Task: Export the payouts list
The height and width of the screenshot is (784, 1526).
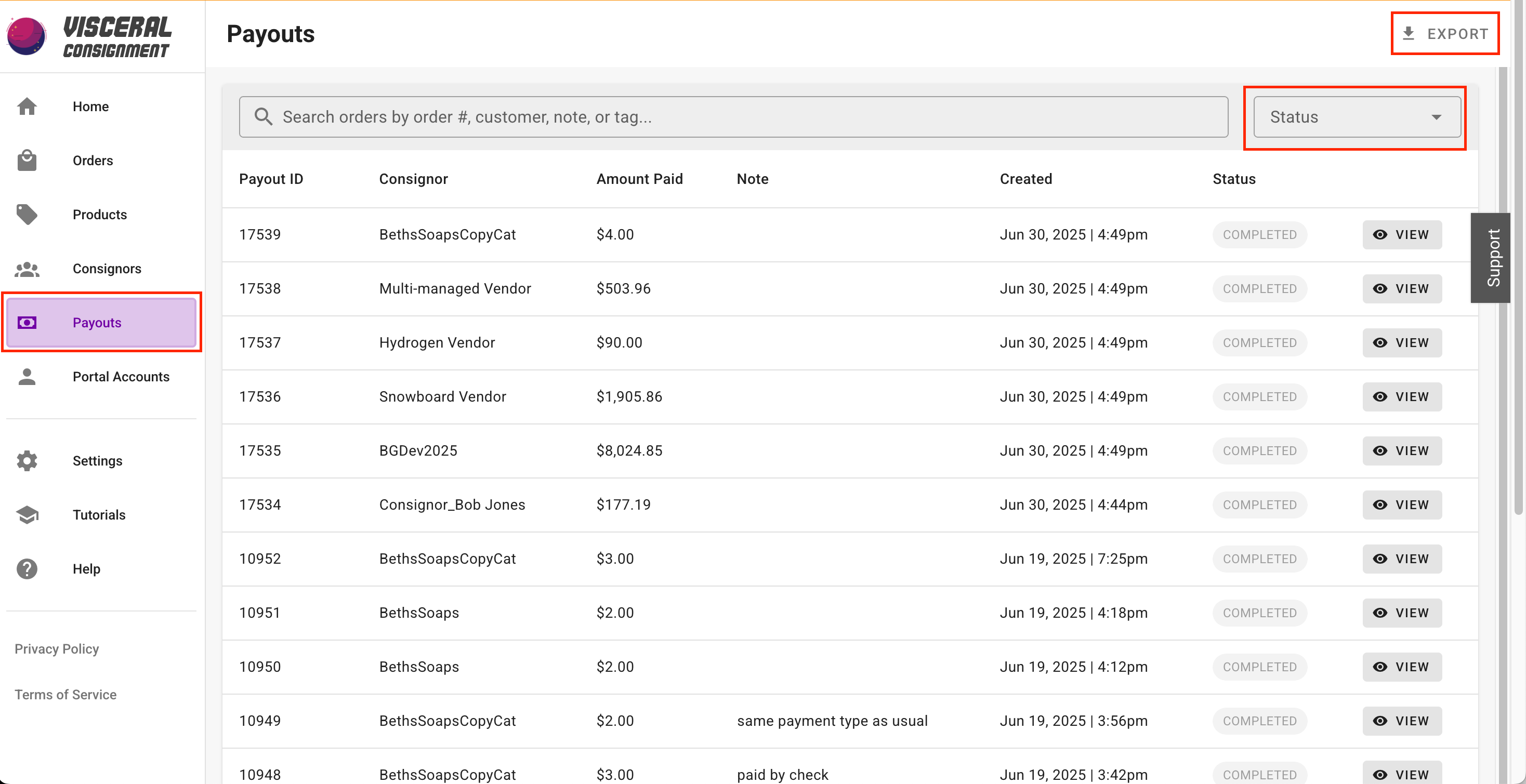Action: point(1445,34)
